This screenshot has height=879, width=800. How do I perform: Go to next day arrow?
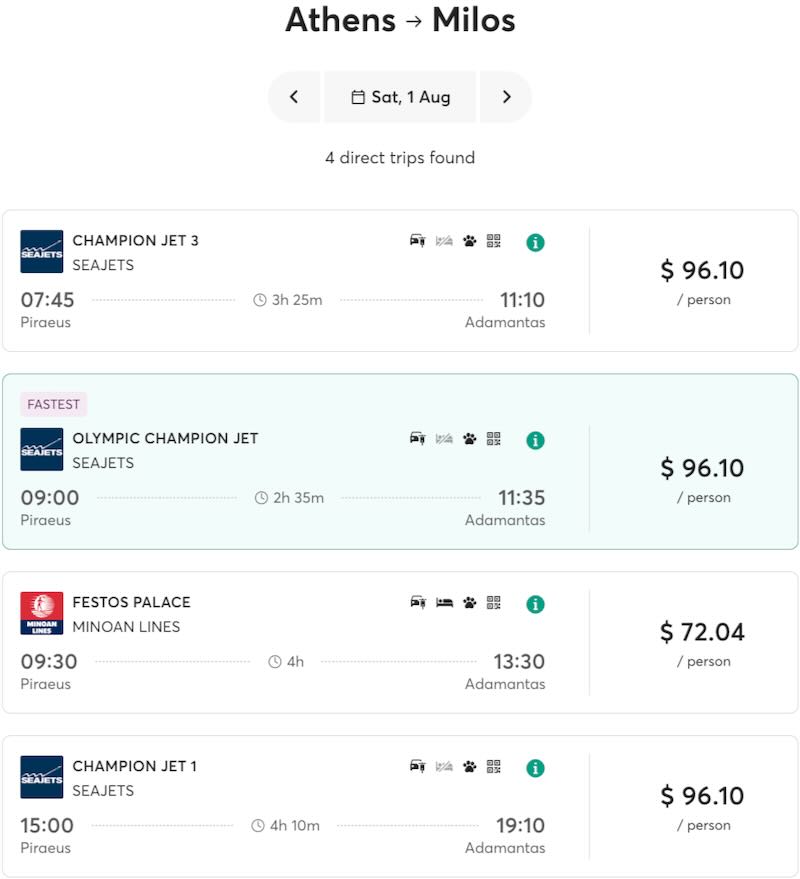506,97
